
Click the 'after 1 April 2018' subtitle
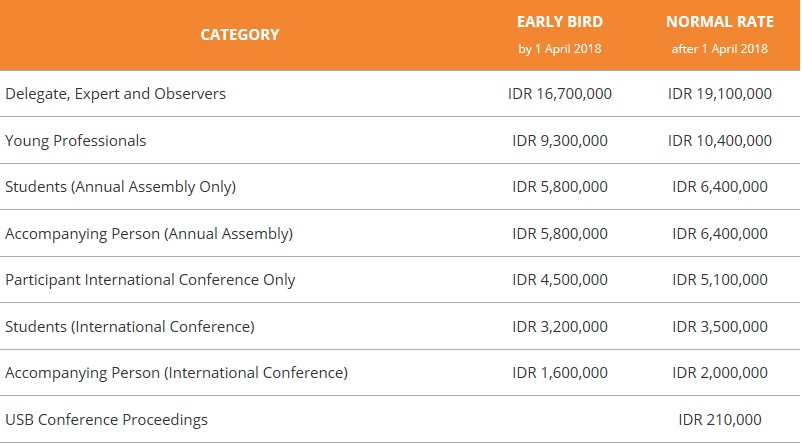pyautogui.click(x=719, y=49)
